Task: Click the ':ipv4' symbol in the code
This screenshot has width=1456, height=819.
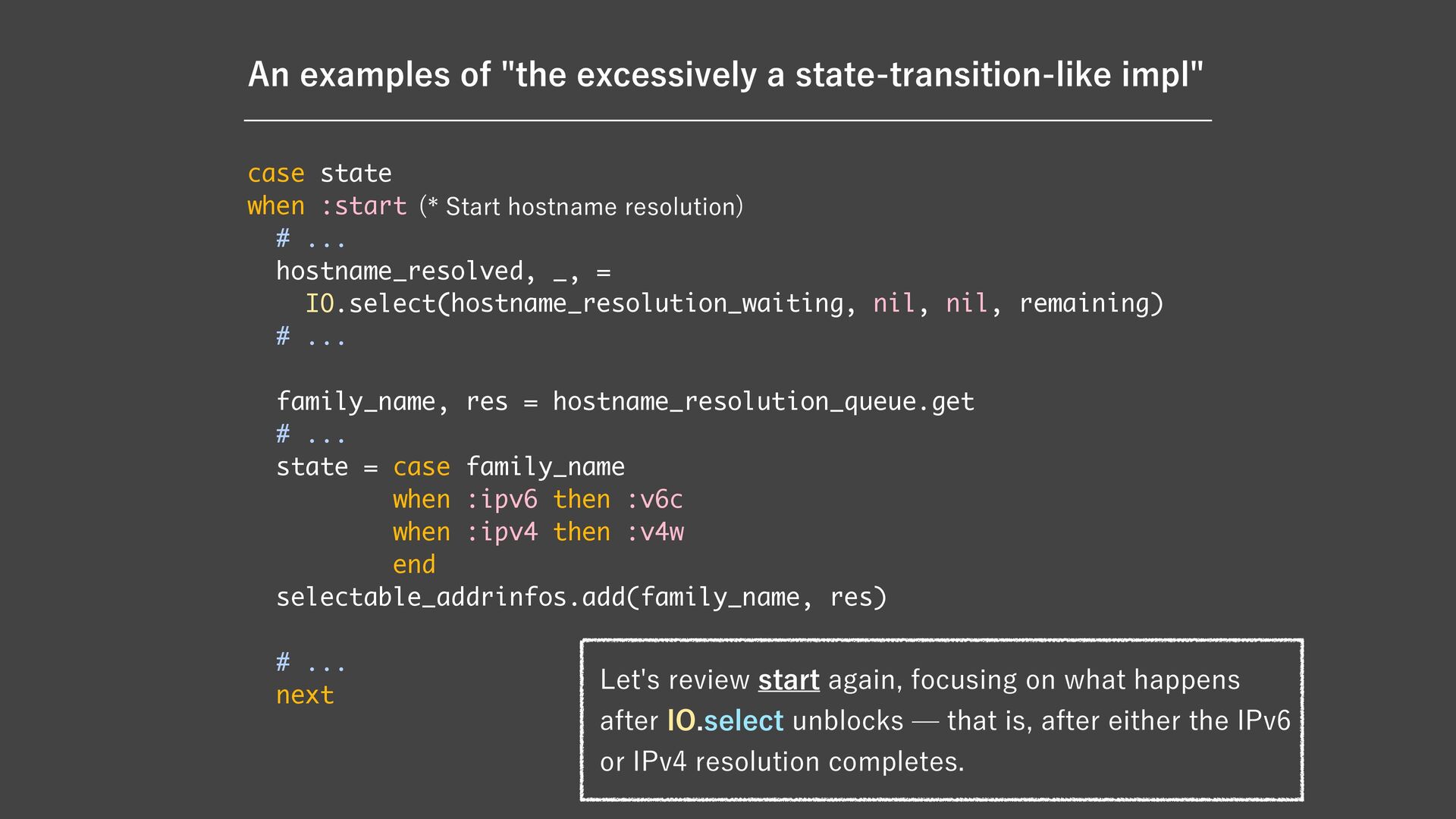Action: point(501,532)
